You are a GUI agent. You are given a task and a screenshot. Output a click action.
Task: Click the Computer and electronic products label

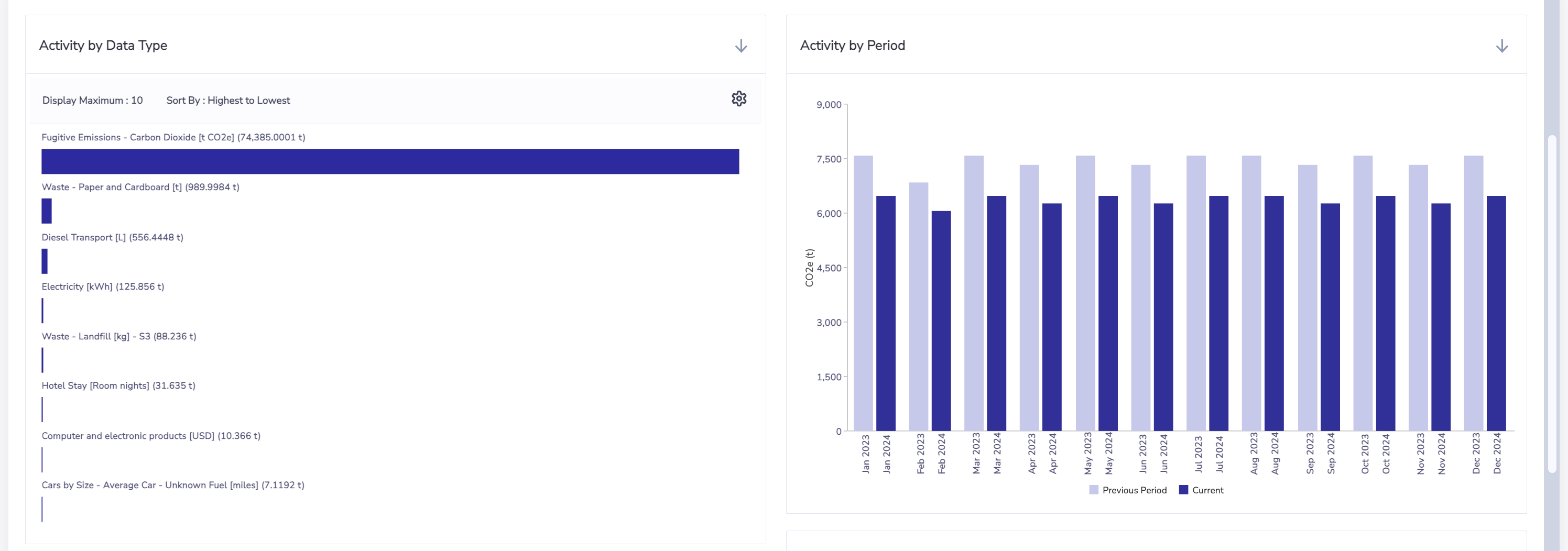pos(151,436)
